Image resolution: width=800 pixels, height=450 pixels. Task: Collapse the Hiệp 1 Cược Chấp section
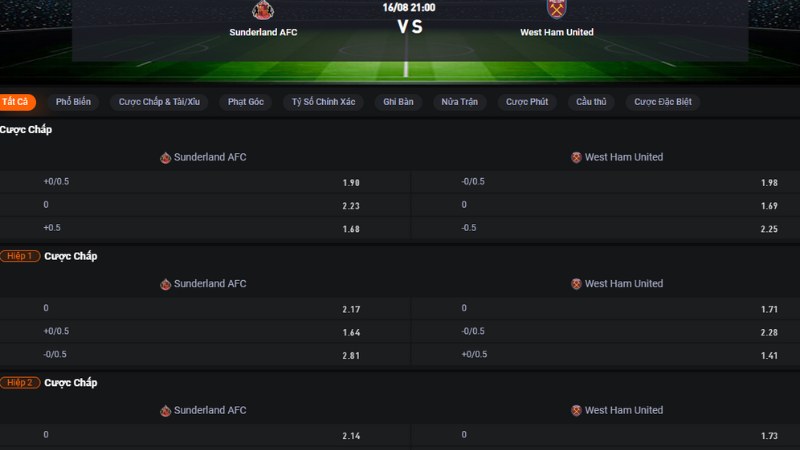70,256
